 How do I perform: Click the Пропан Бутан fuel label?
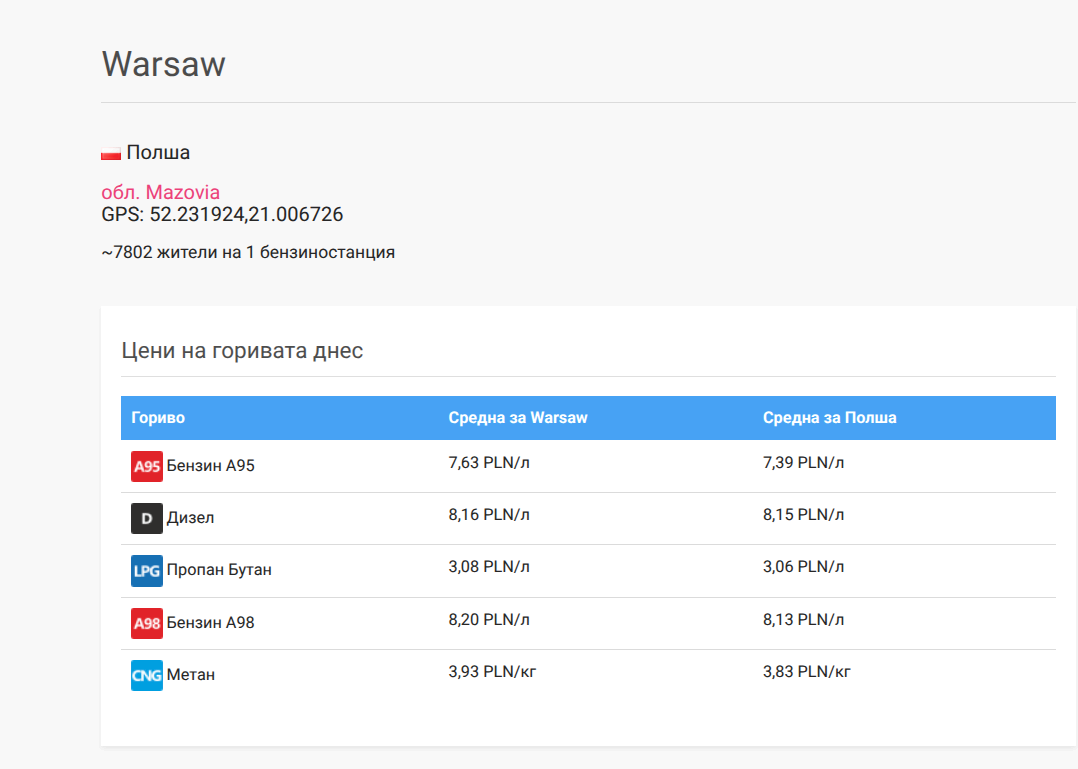click(x=219, y=570)
